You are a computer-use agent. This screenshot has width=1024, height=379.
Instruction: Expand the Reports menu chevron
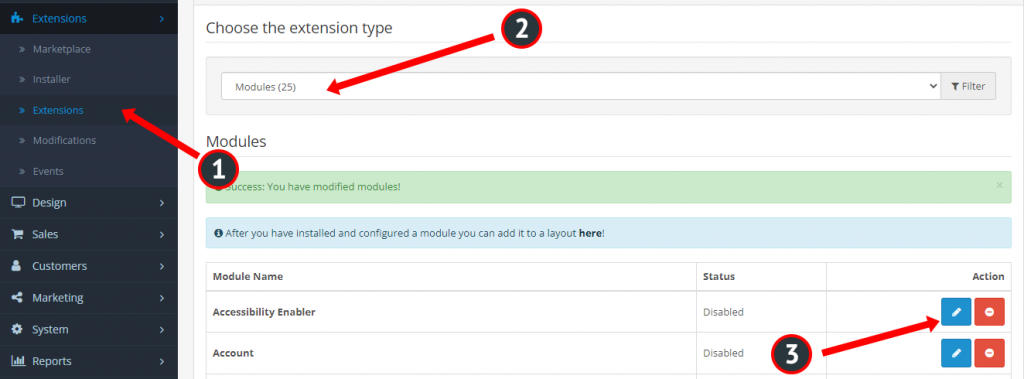pyautogui.click(x=161, y=361)
